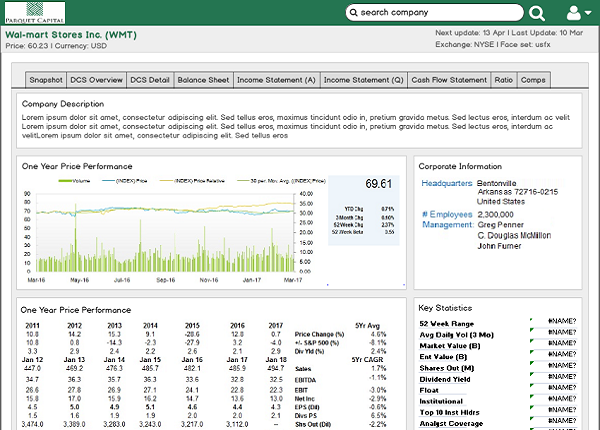This screenshot has width=600, height=430.
Task: Open the user account profile icon
Action: (573, 13)
